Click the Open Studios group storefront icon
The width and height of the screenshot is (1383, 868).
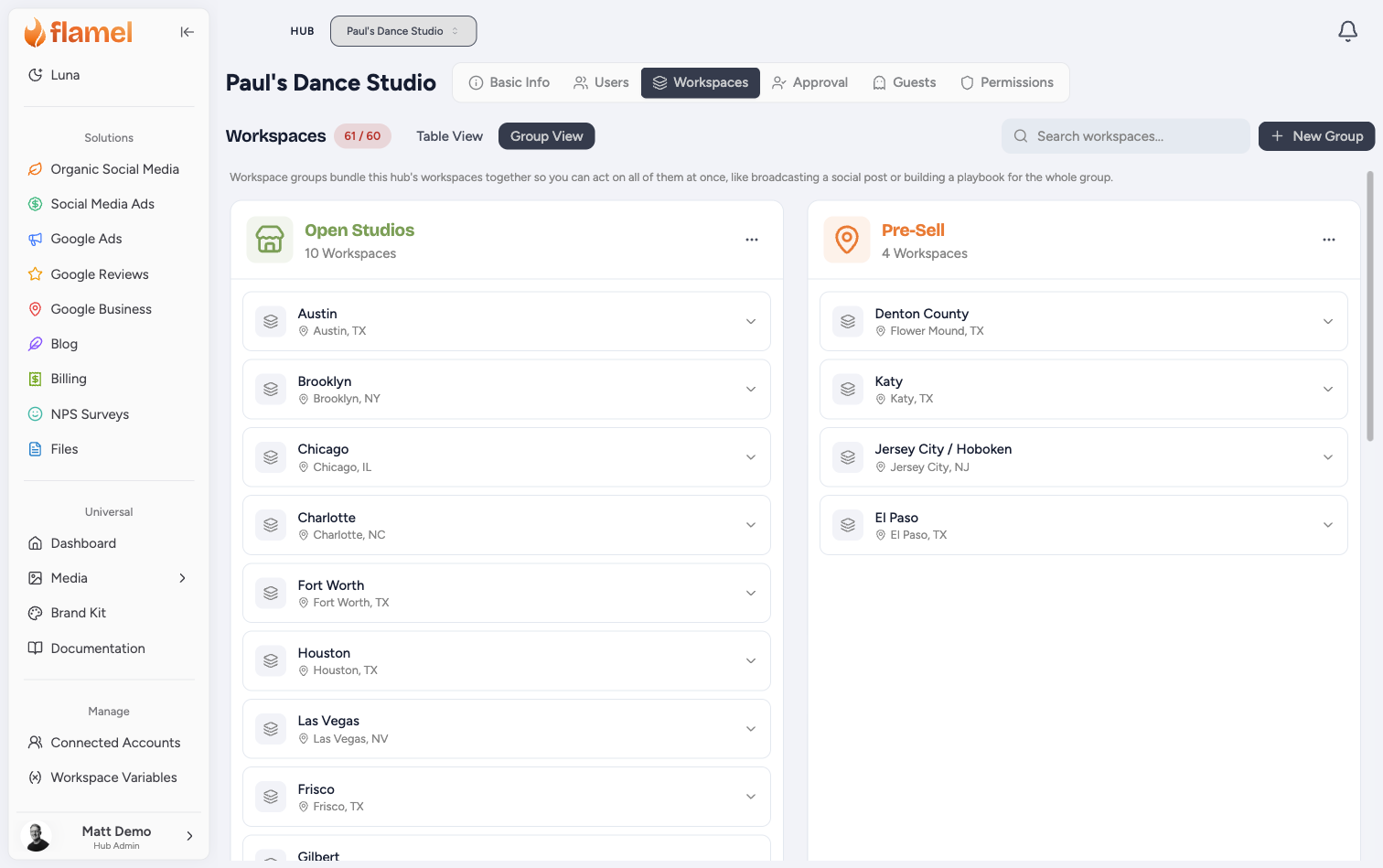[270, 240]
